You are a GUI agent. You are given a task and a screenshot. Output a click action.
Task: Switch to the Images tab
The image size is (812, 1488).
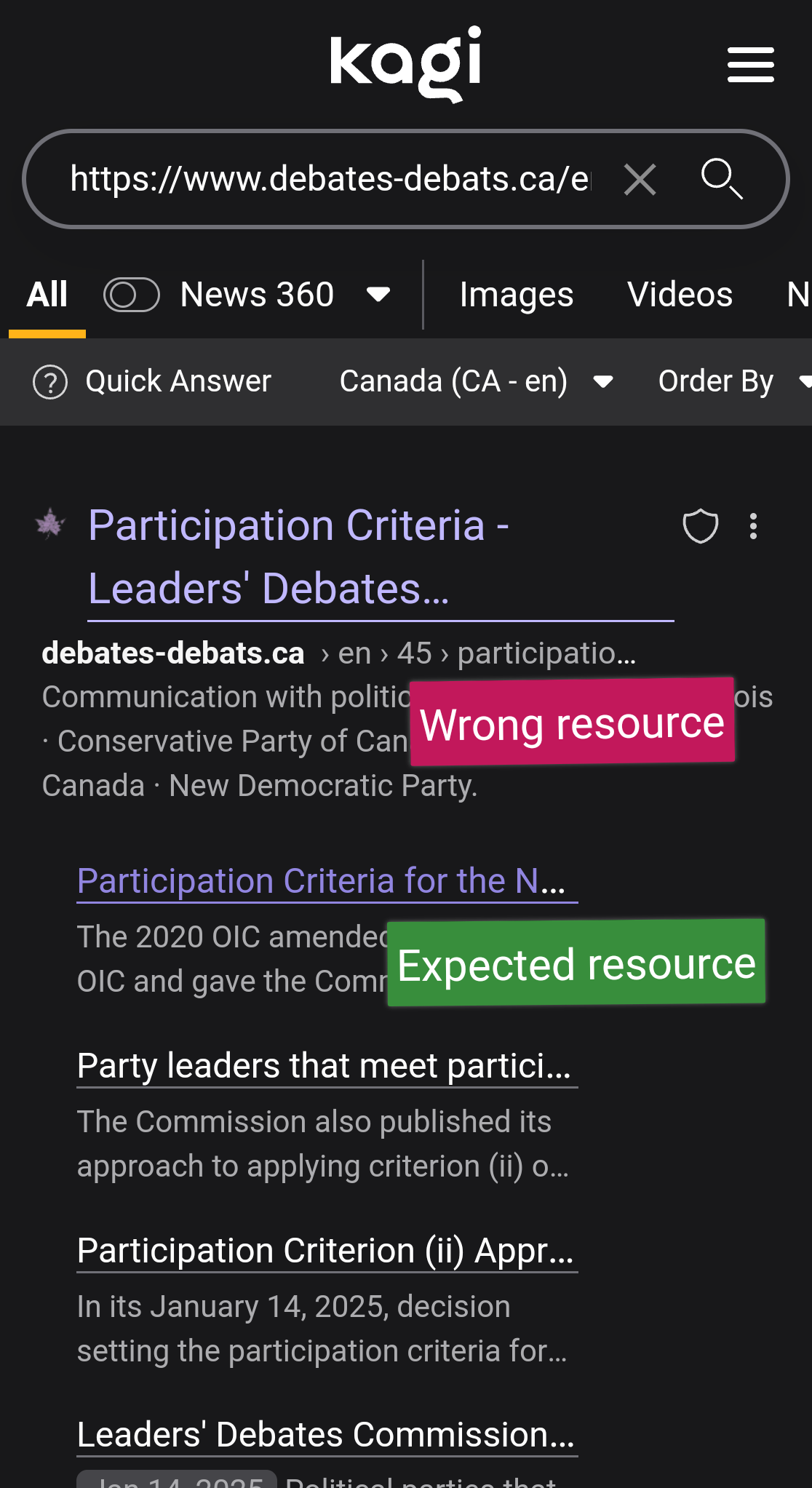[x=517, y=295]
